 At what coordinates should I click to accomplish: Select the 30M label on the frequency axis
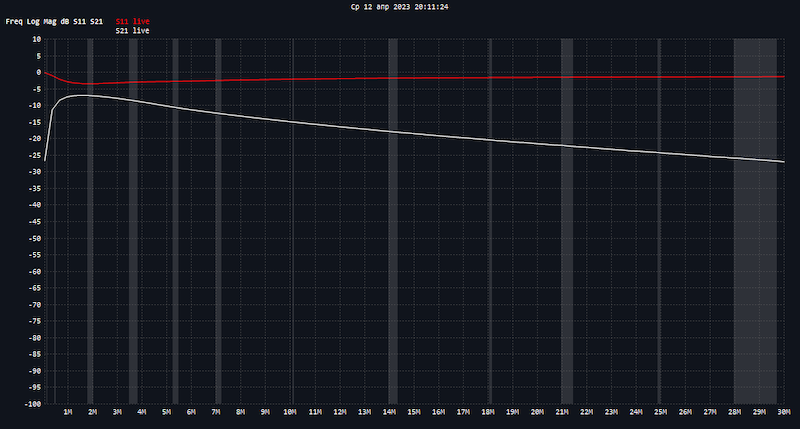pyautogui.click(x=784, y=412)
